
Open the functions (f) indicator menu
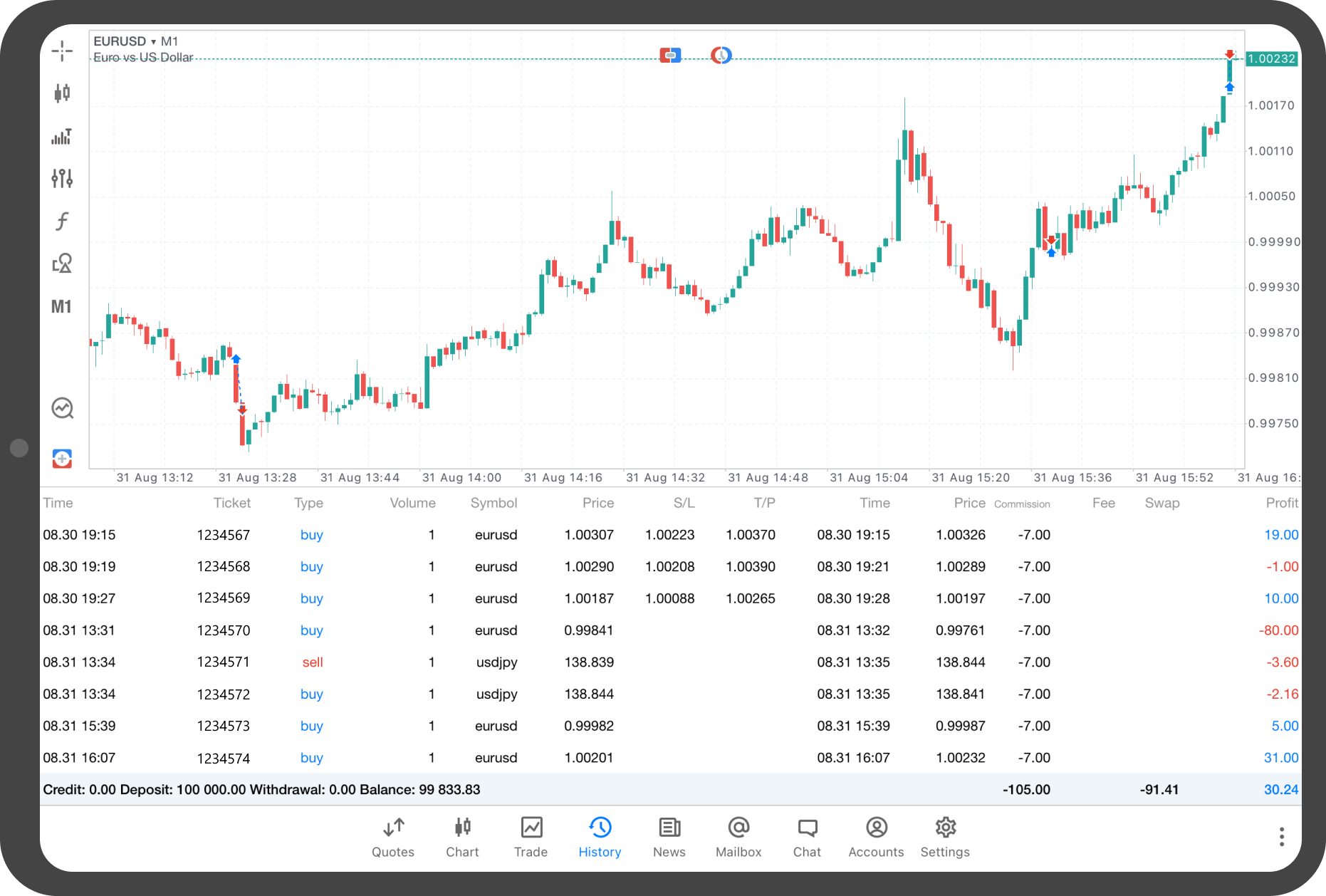point(62,222)
